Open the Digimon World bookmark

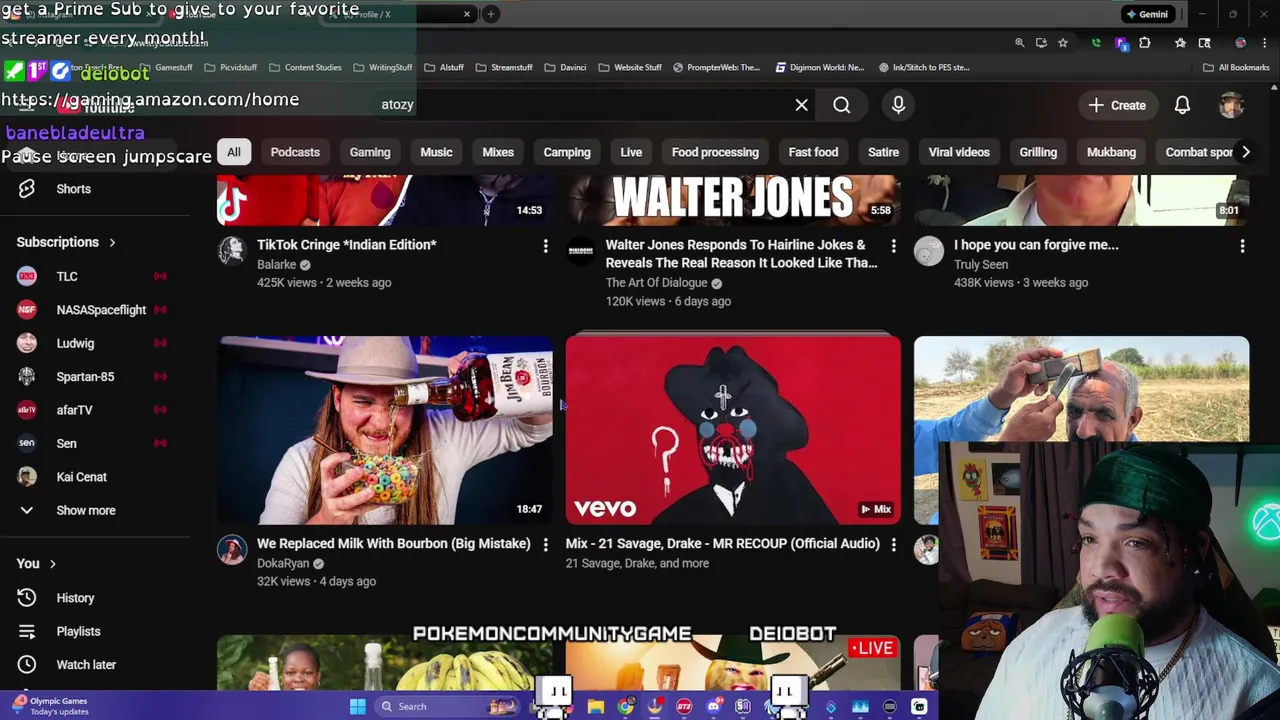click(x=820, y=67)
